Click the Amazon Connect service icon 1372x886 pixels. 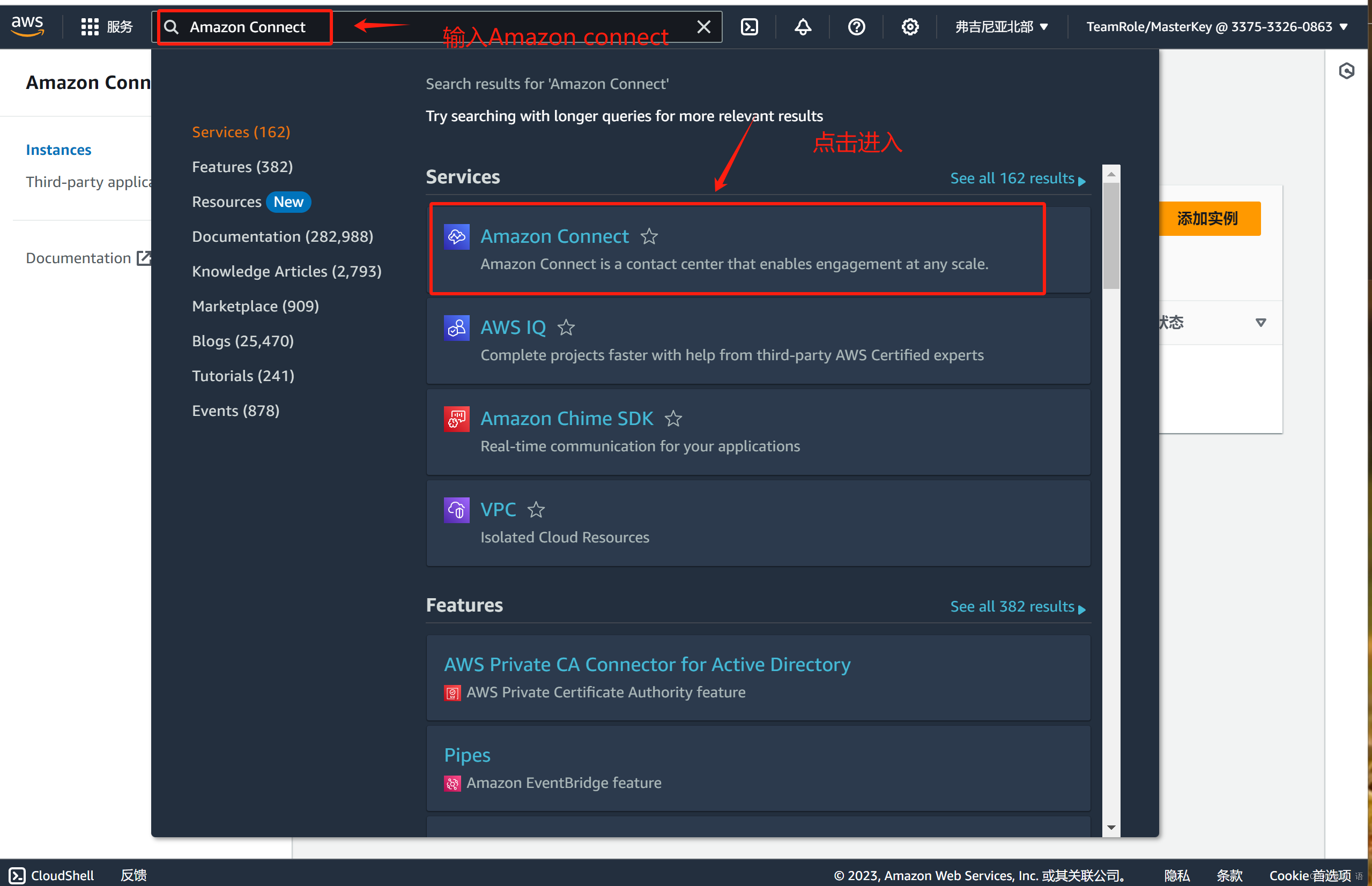(456, 235)
